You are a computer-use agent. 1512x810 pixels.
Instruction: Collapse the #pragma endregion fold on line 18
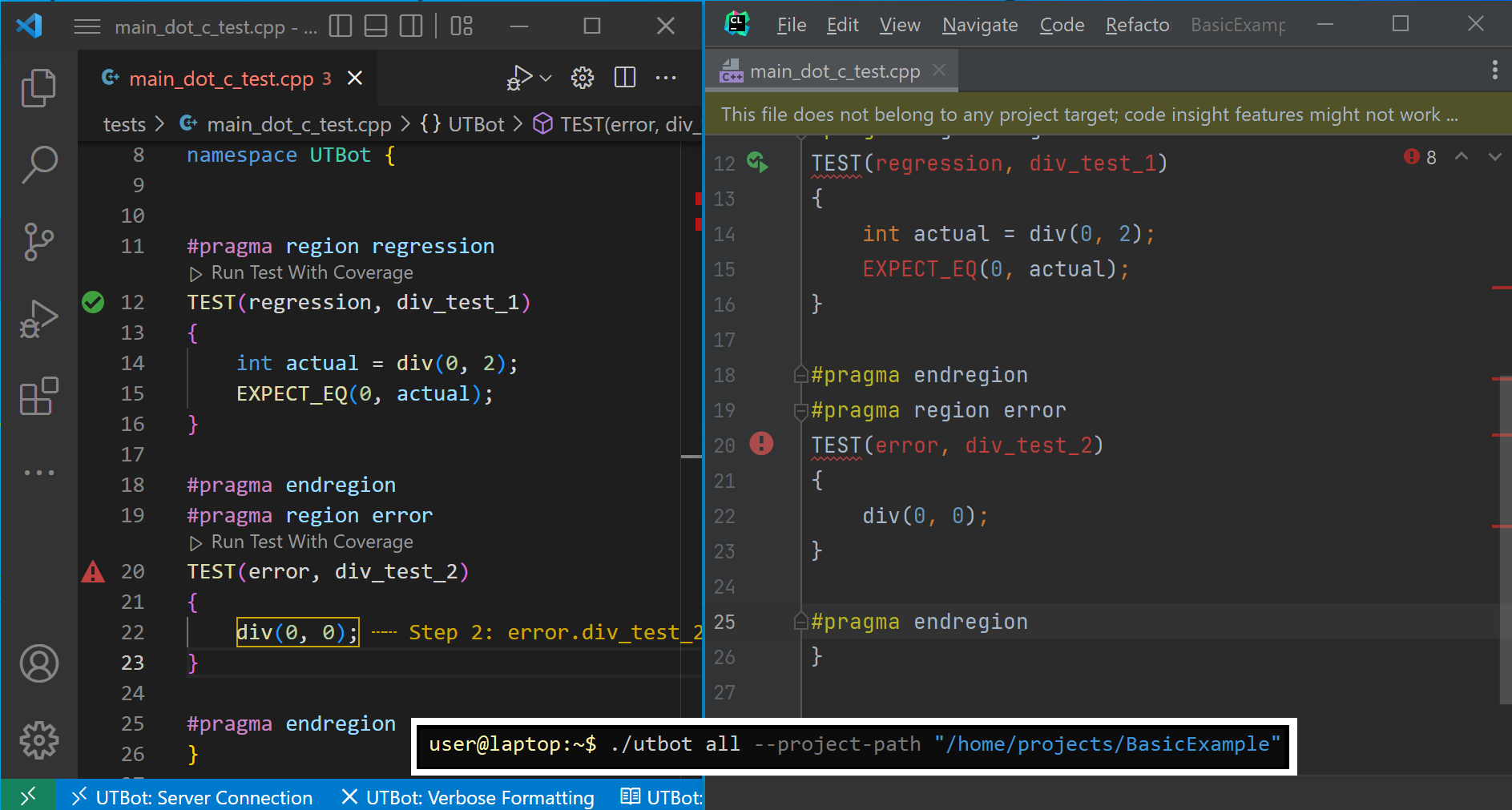800,374
